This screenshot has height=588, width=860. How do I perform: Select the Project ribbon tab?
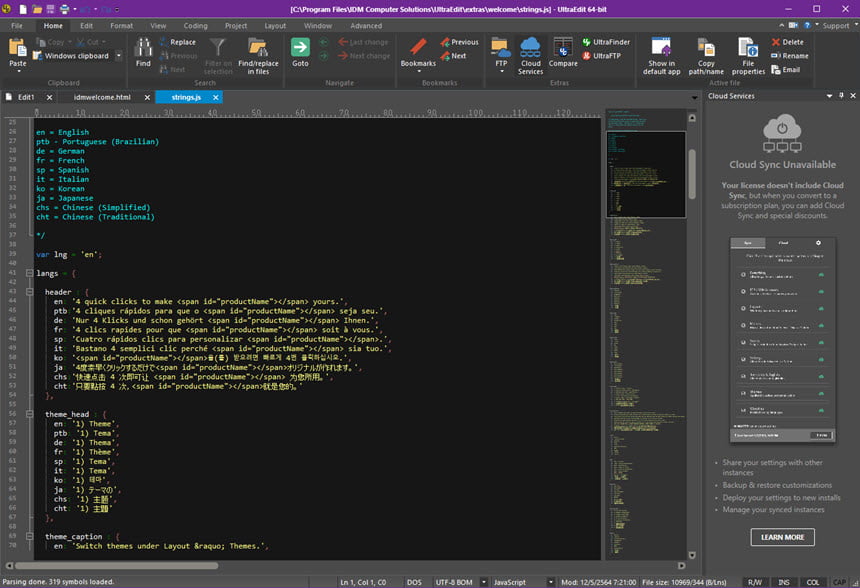pos(236,26)
